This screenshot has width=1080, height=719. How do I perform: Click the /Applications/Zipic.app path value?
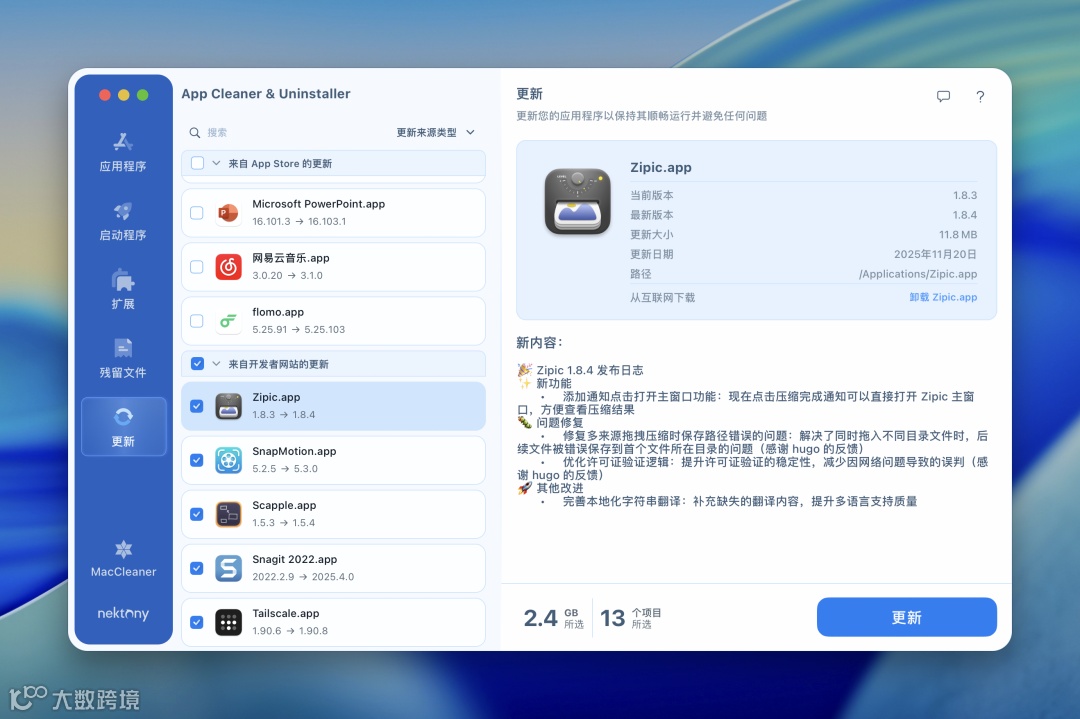click(x=917, y=274)
